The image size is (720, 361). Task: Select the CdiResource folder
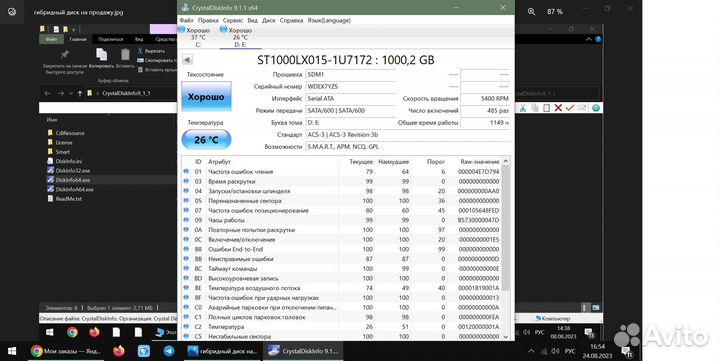66,133
